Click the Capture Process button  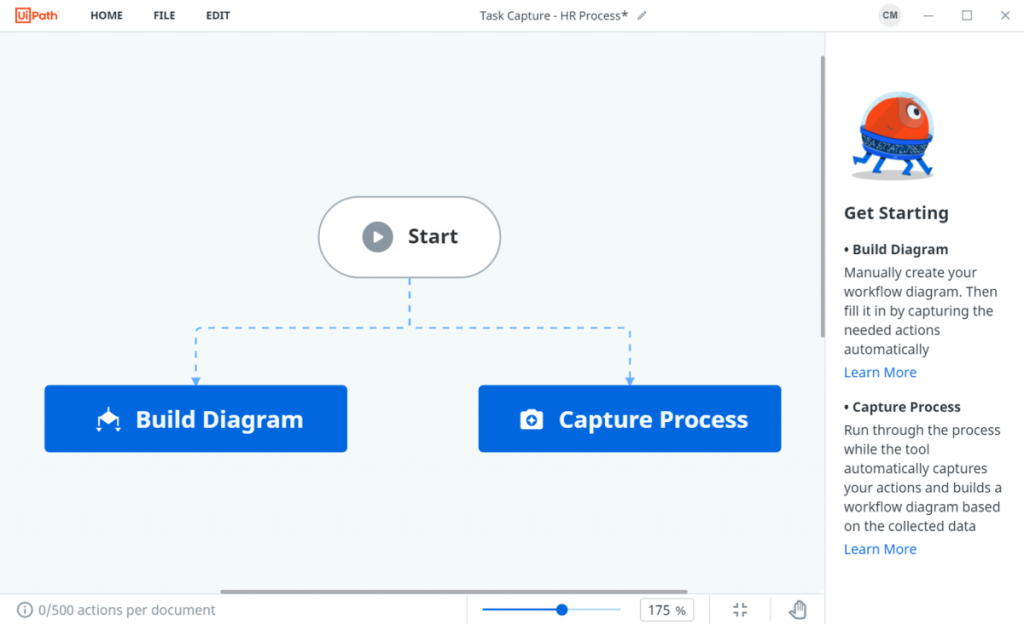tap(630, 419)
